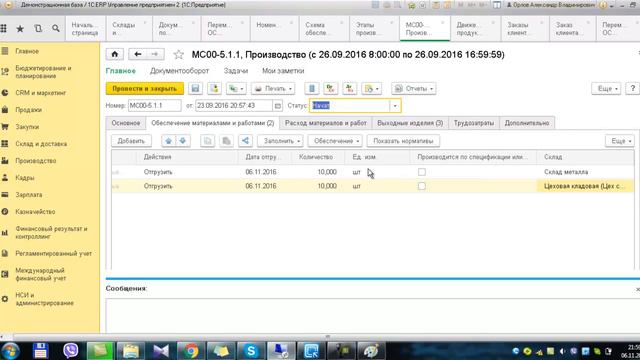Open the Отчеты dropdown menu
Viewport: 640px width, 360px height.
(414, 89)
